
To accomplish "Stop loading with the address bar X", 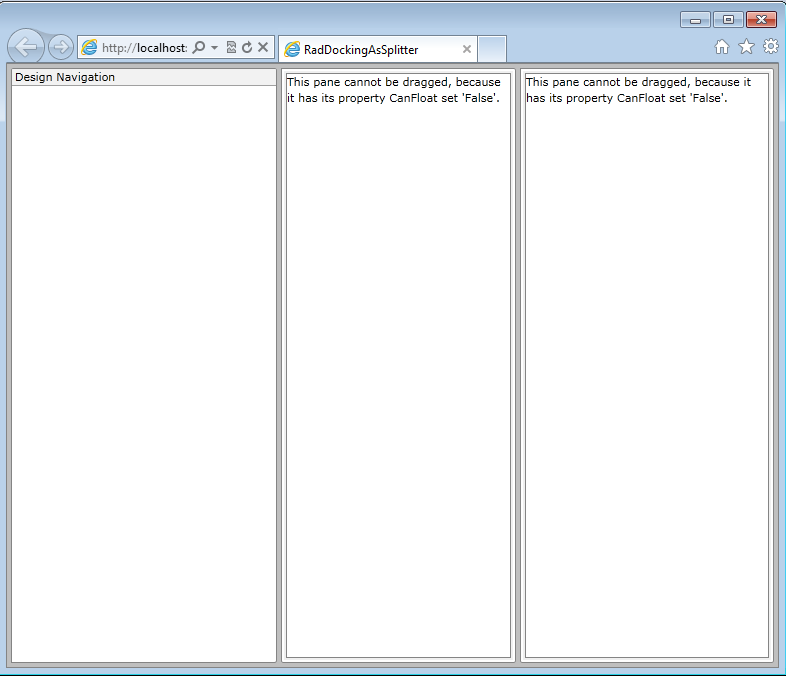I will [x=263, y=47].
